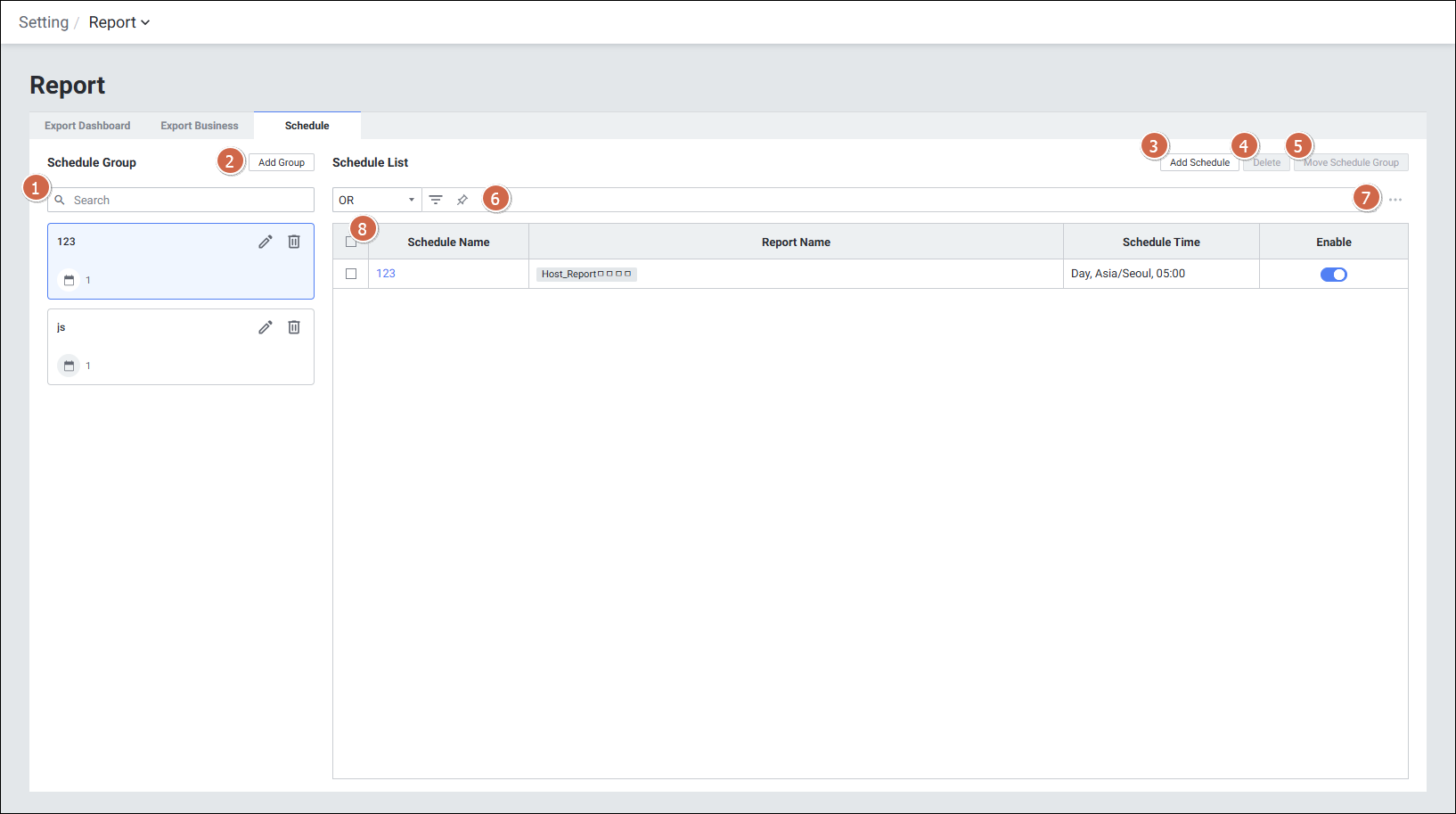Viewport: 1456px width, 814px height.
Task: Click the Add Group button
Action: [282, 162]
